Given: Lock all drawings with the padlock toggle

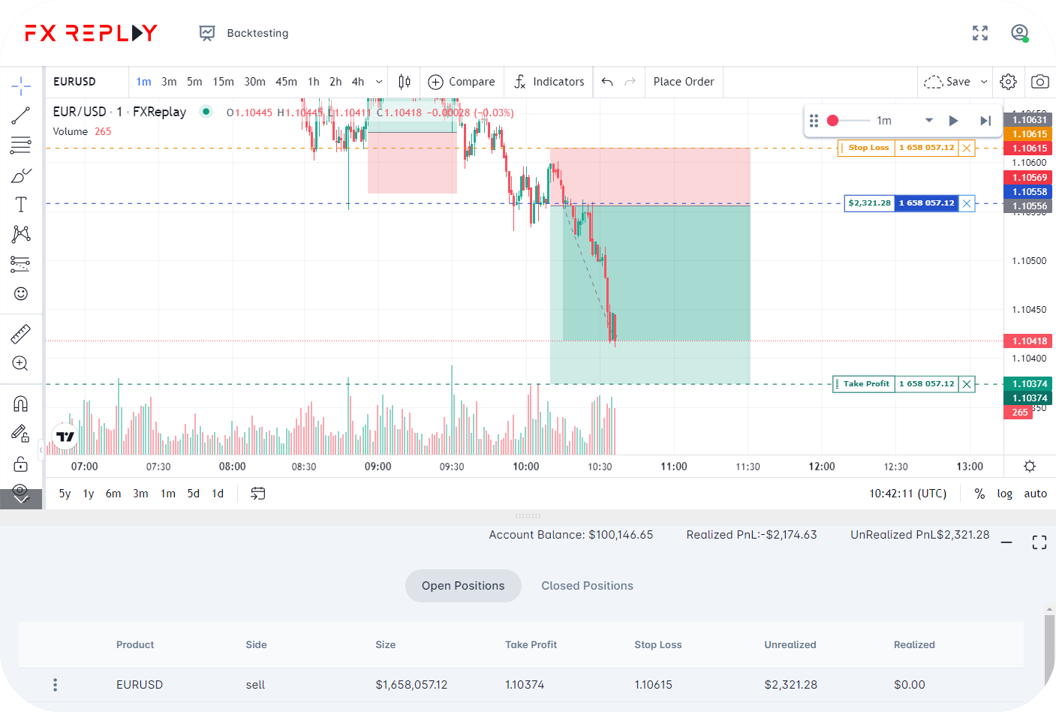Looking at the screenshot, I should tap(21, 463).
